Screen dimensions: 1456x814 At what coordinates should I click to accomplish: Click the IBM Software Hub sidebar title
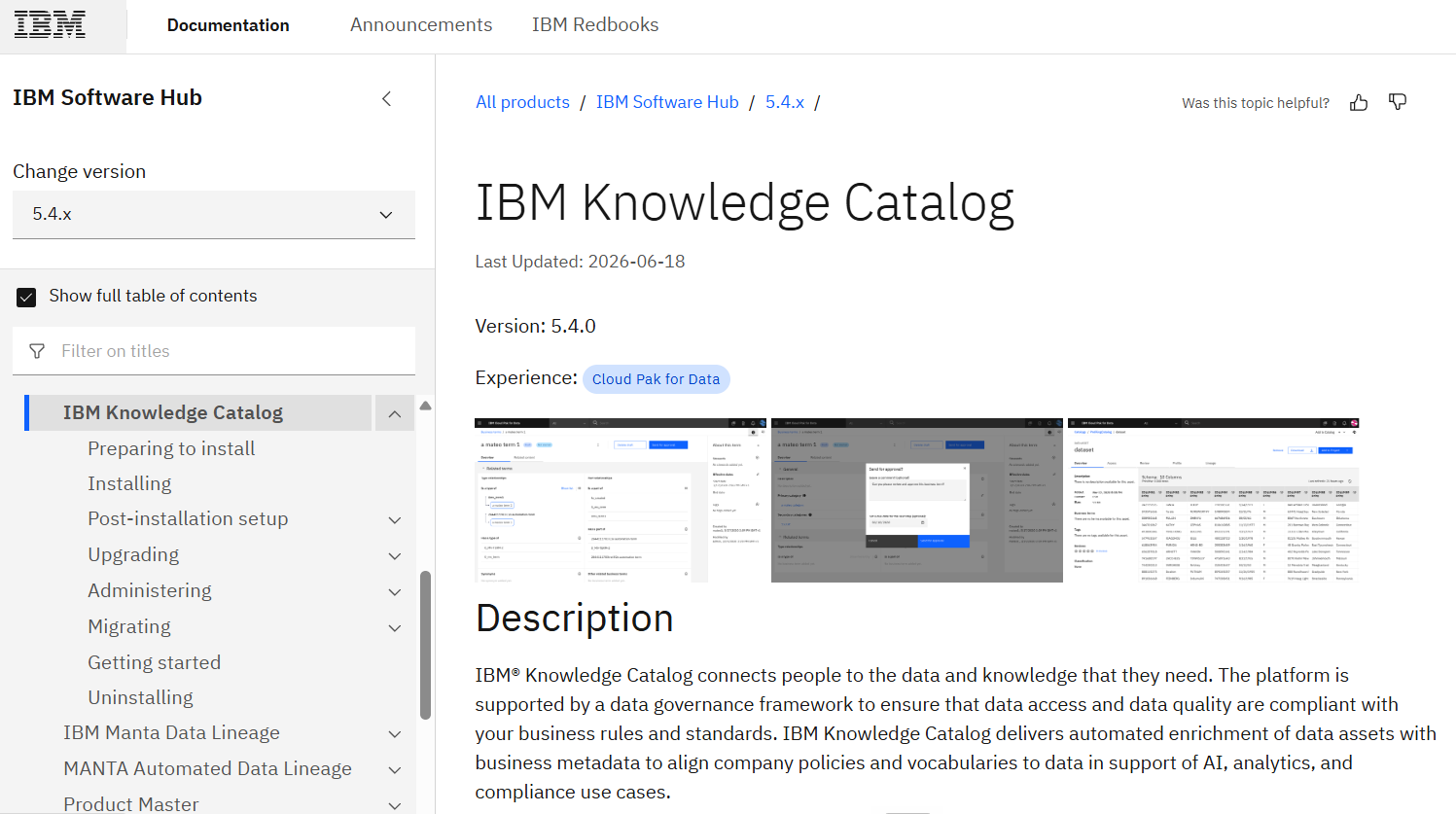coord(107,97)
